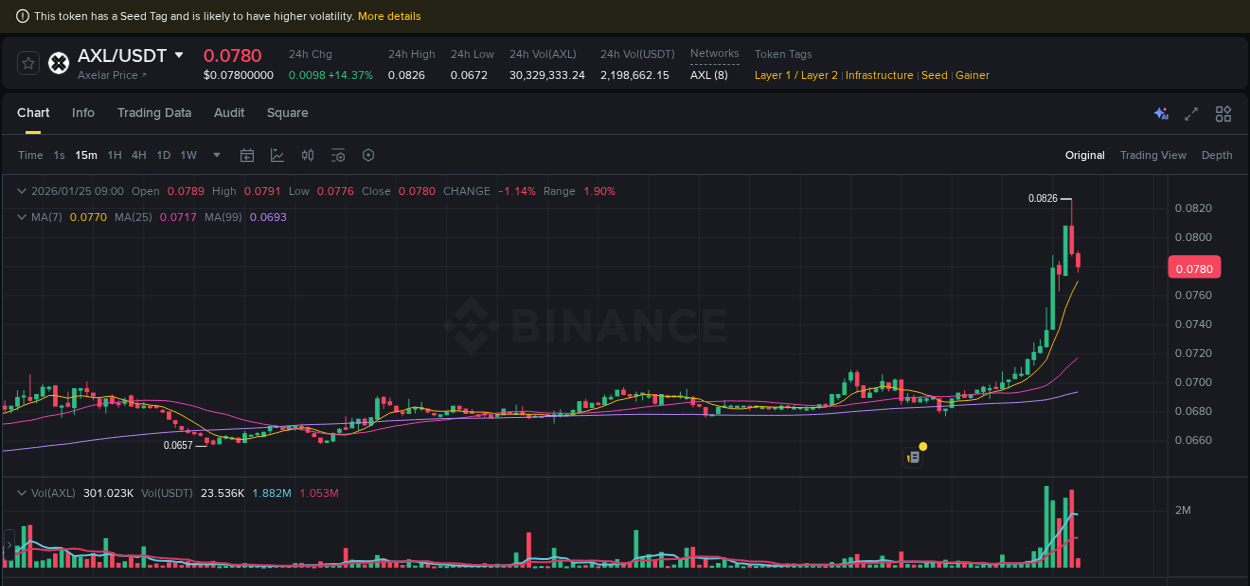Open the date range calendar picker
1250x586 pixels.
click(x=247, y=155)
